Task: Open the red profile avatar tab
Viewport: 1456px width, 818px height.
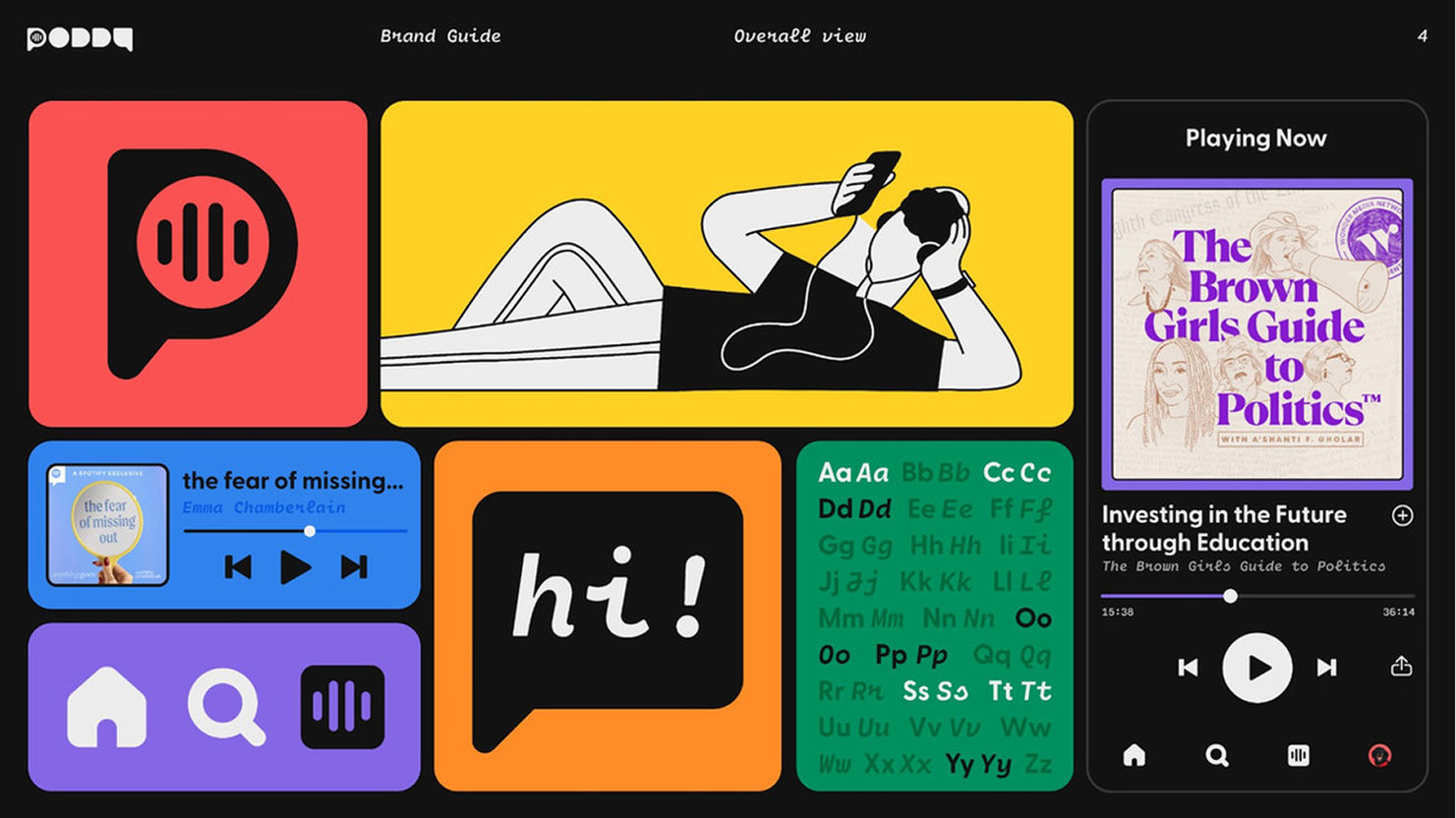Action: (x=1380, y=755)
